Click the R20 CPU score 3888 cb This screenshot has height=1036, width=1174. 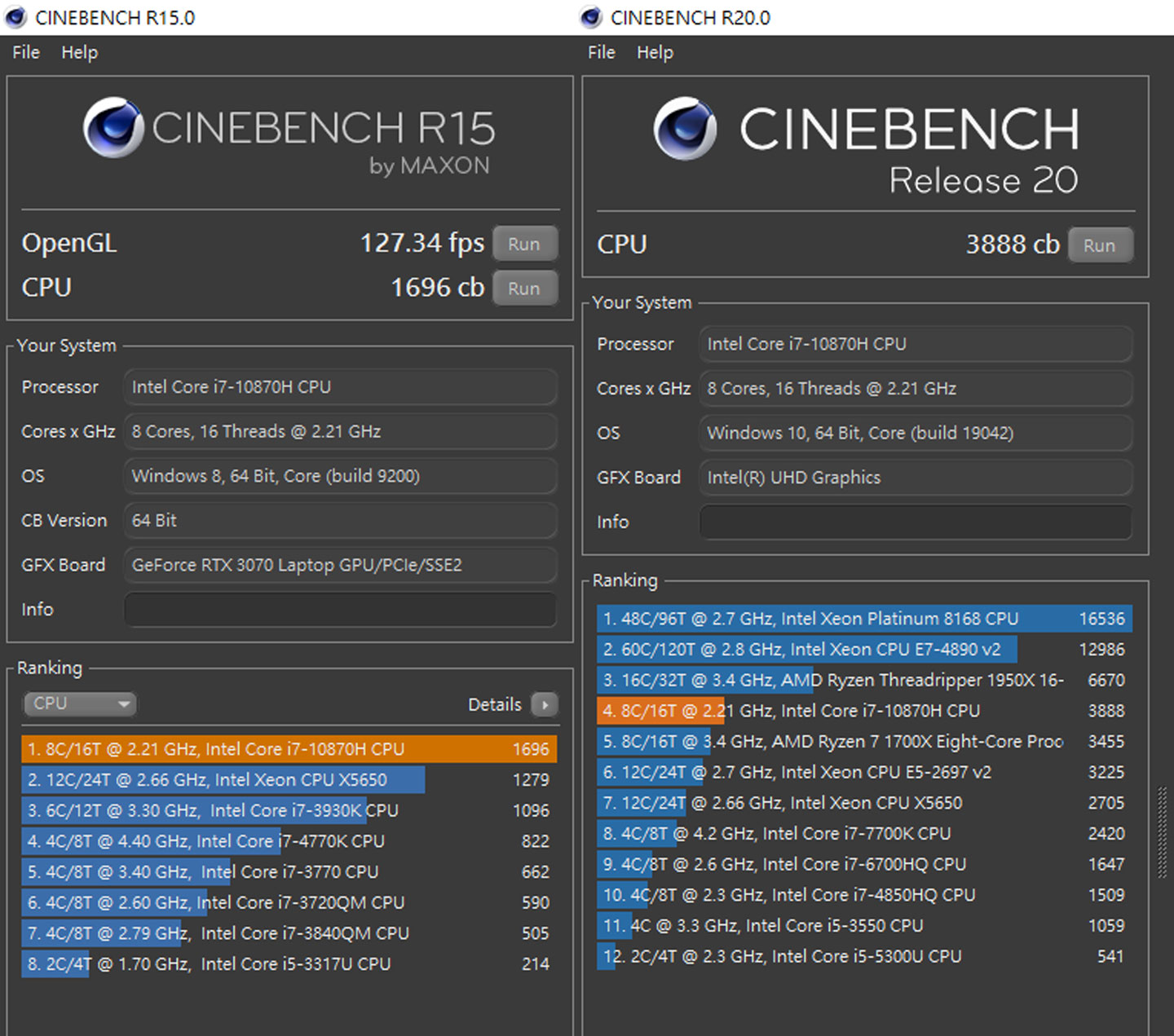point(1013,245)
